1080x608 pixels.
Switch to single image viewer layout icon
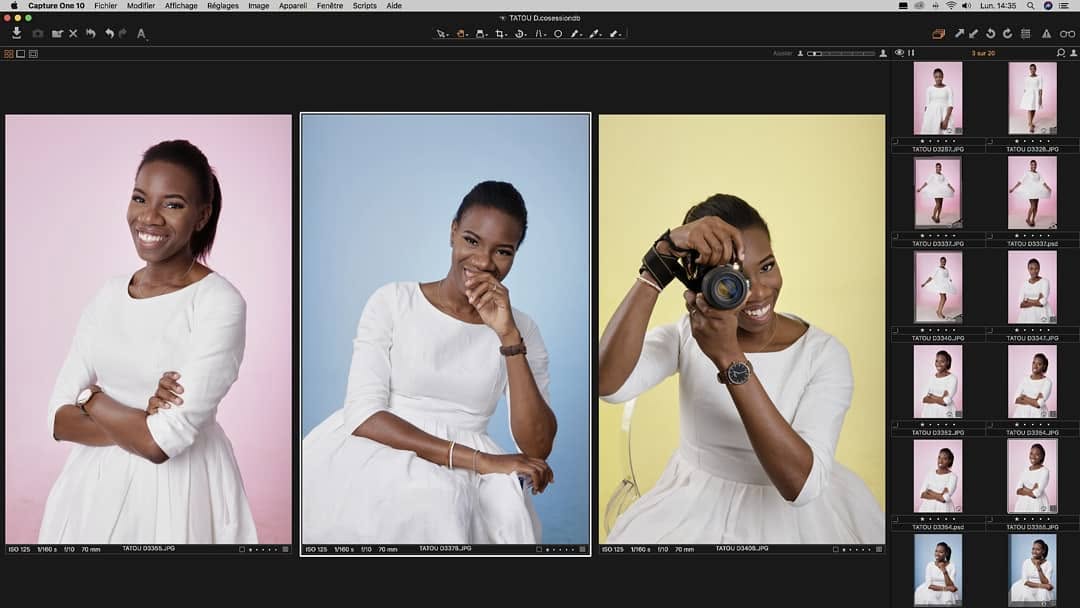[21, 54]
